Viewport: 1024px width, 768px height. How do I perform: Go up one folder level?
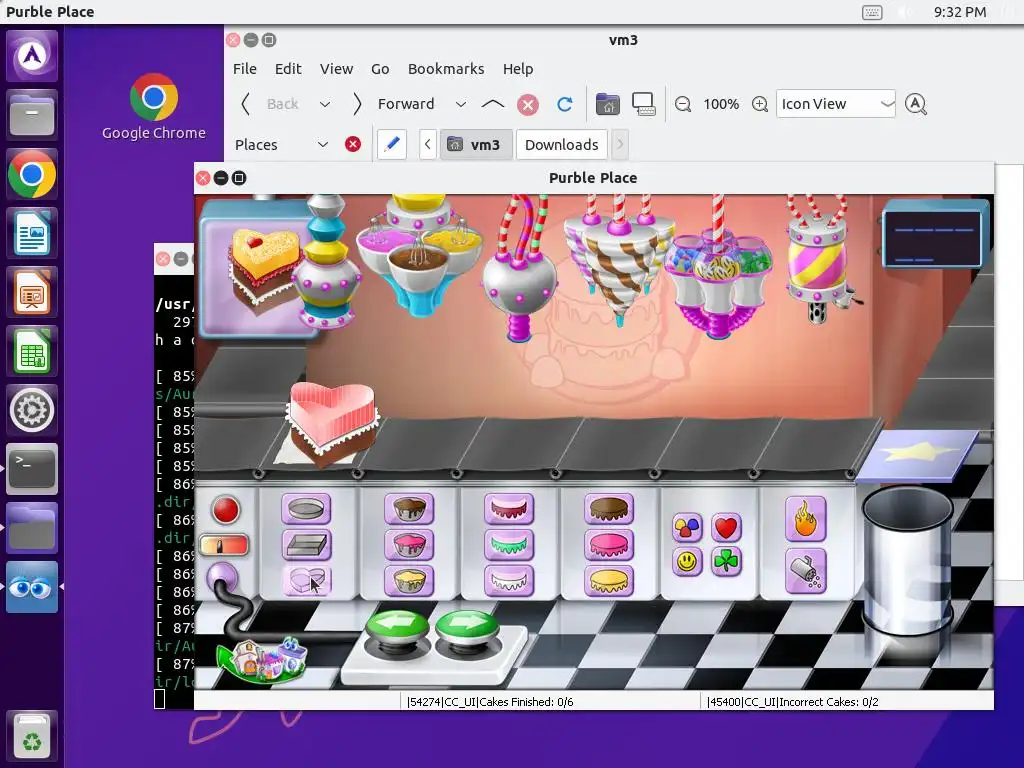(492, 104)
